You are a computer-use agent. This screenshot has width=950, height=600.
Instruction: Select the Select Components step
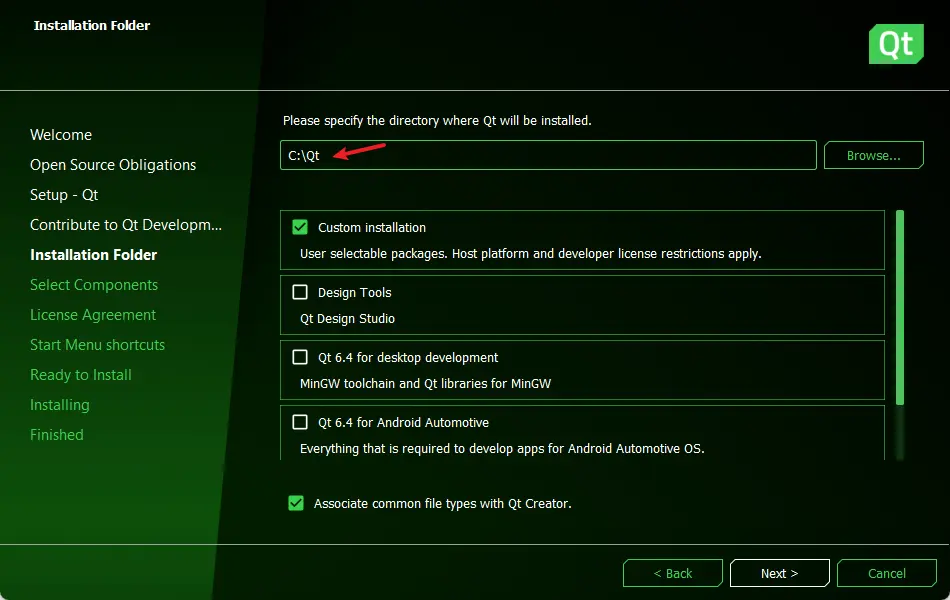[94, 285]
